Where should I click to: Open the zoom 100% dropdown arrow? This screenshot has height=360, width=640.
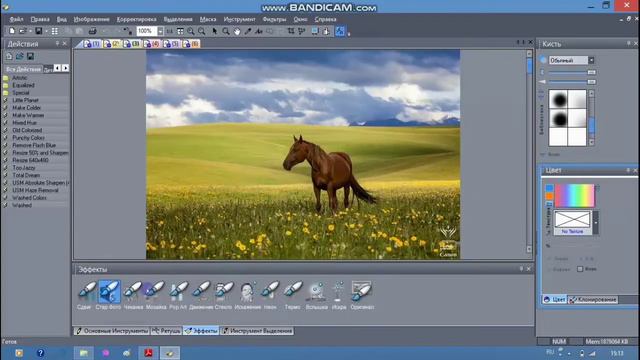pos(160,31)
